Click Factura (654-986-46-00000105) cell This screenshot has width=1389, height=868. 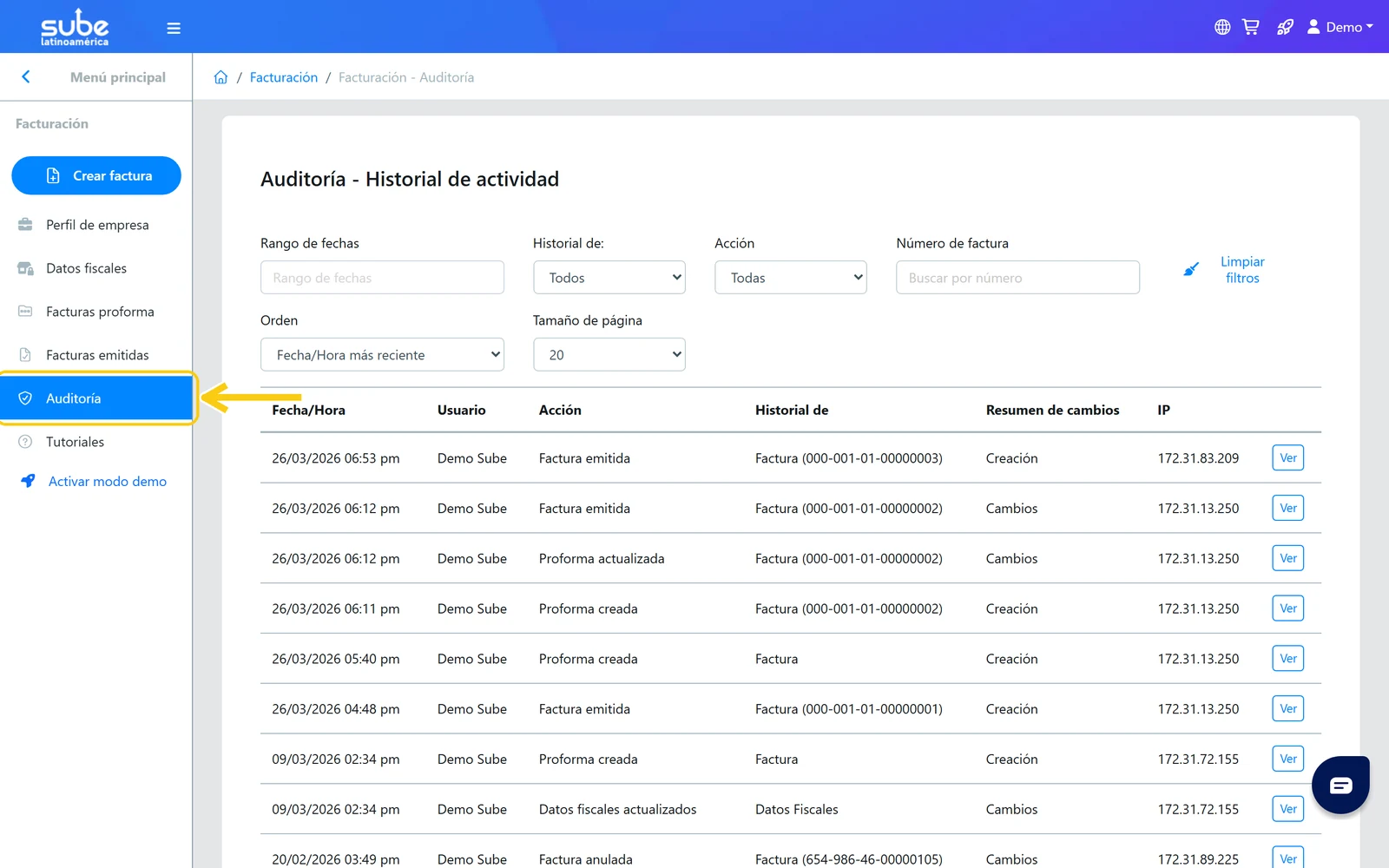849,859
